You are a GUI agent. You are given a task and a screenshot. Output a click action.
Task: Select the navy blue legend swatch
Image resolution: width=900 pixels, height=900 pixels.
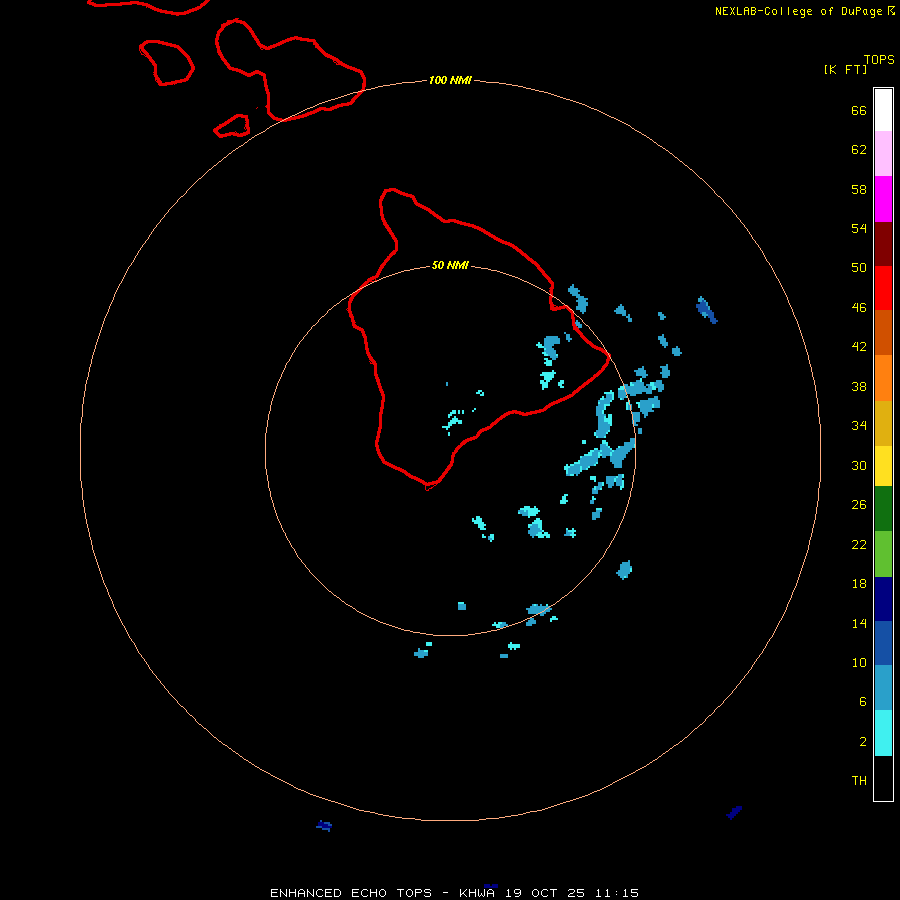pyautogui.click(x=883, y=599)
